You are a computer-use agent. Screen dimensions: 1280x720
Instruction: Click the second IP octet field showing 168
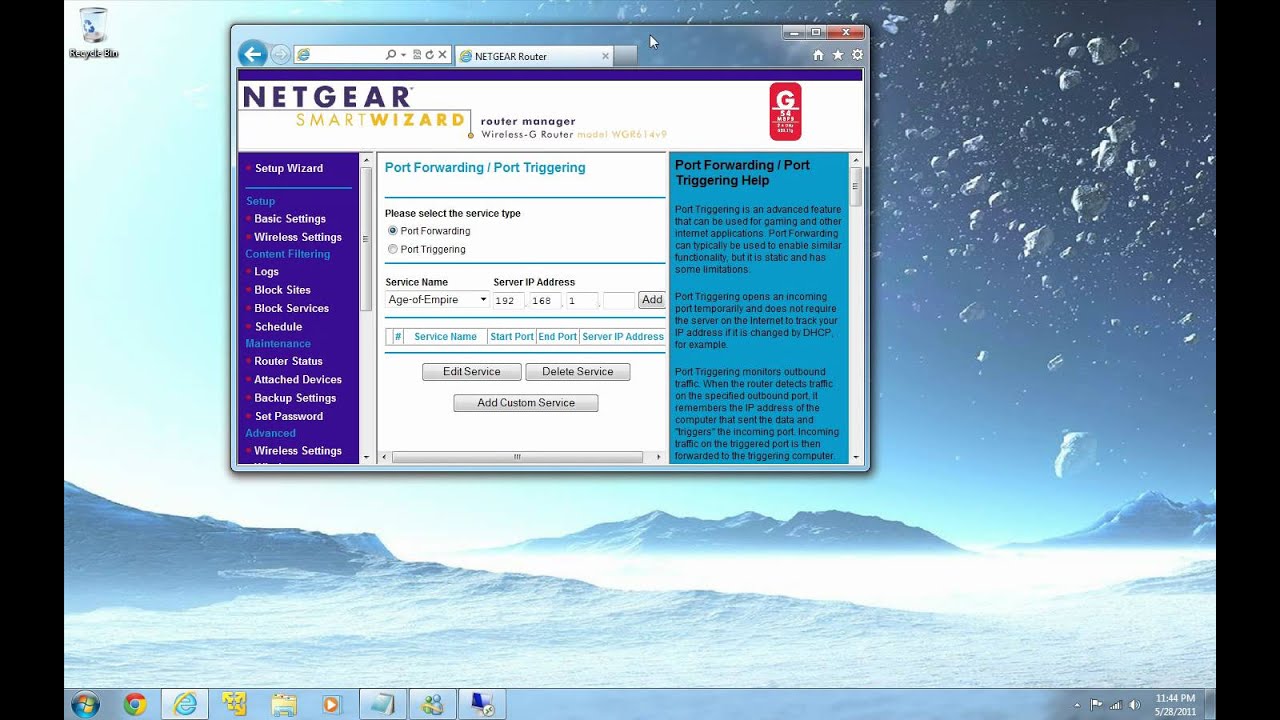coord(545,300)
